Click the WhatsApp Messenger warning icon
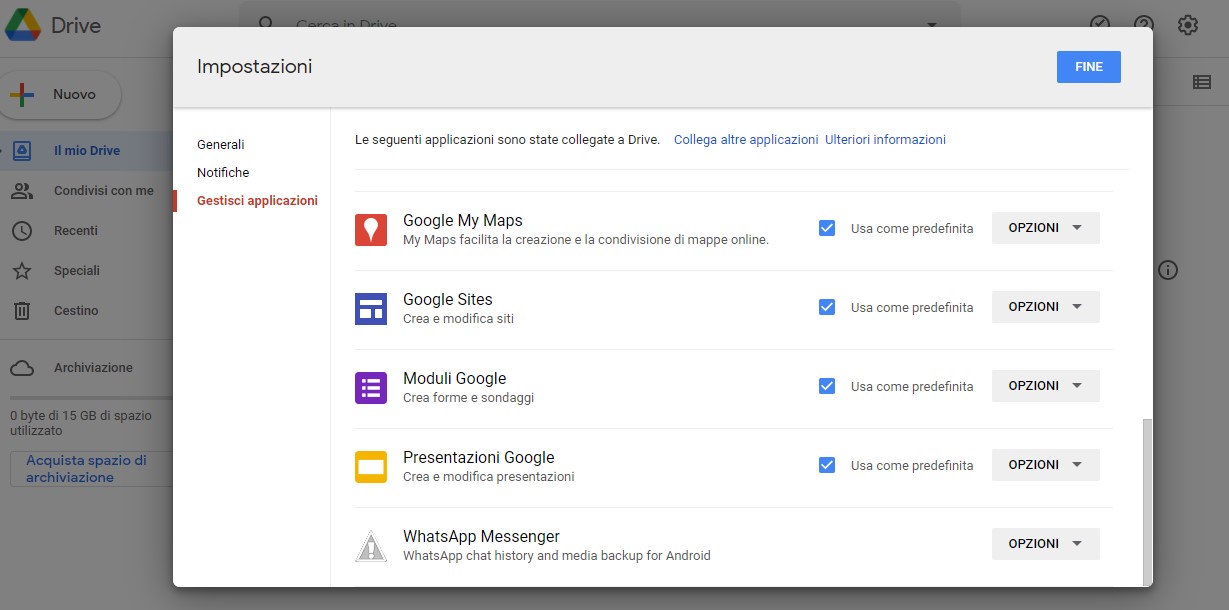 371,546
